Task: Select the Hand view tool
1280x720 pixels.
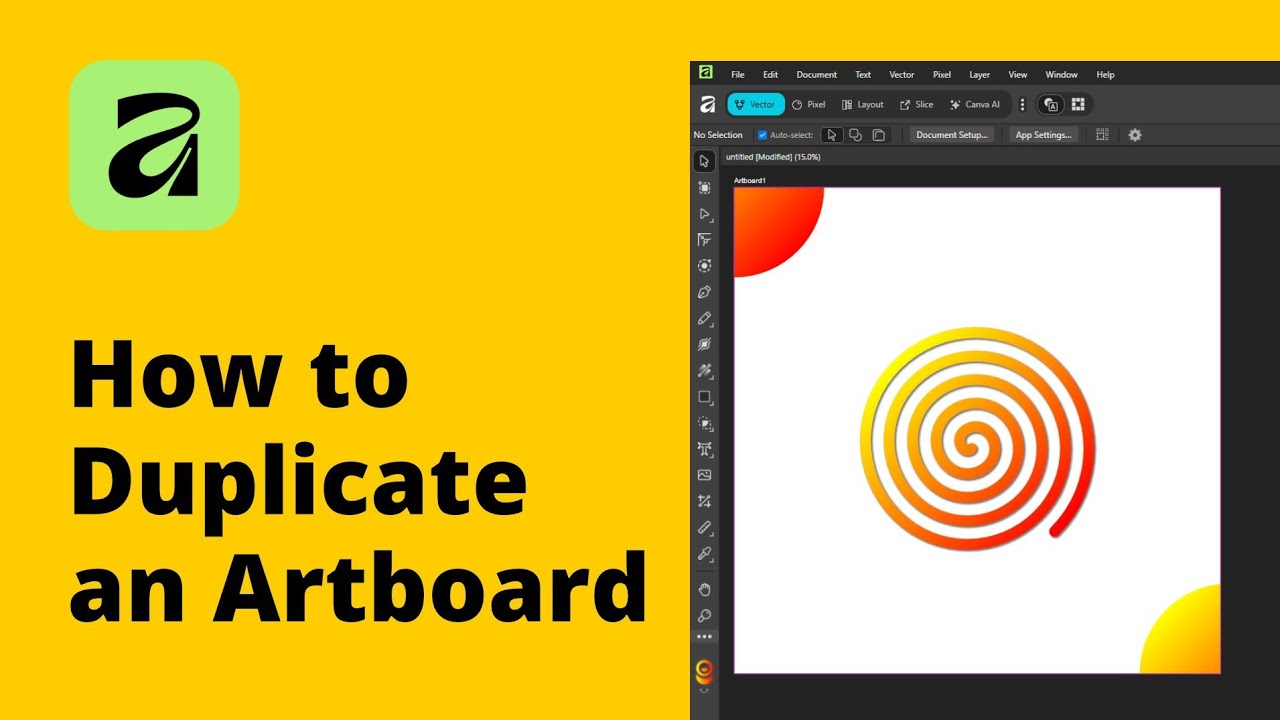Action: point(704,589)
